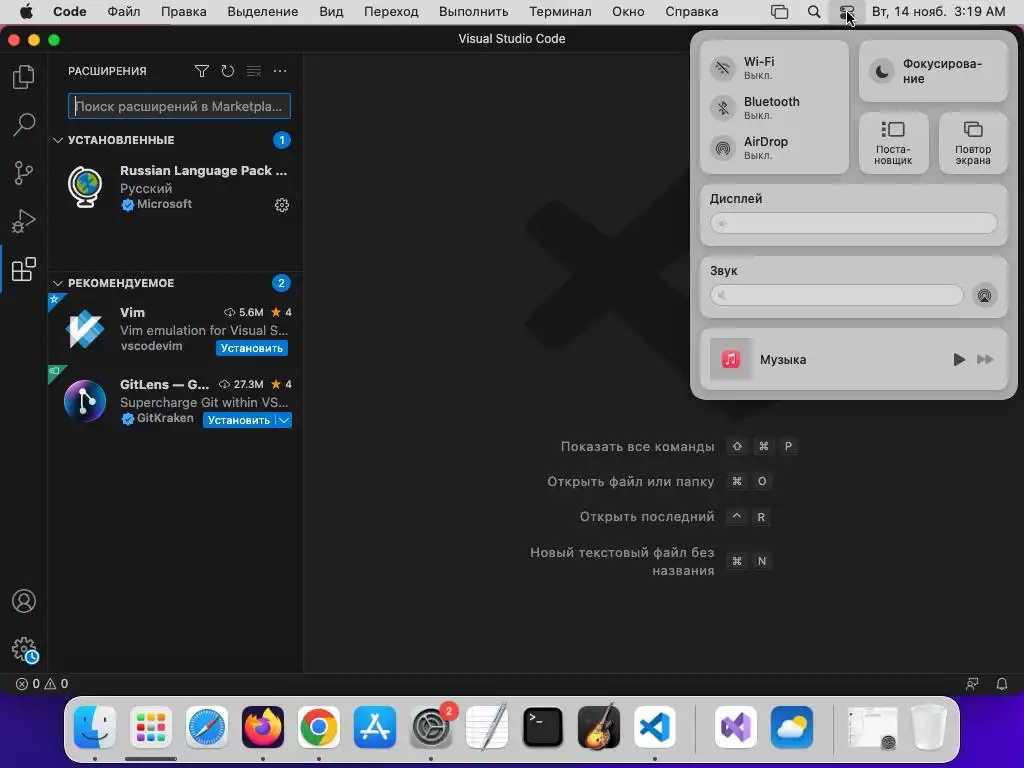Viewport: 1024px width, 768px height.
Task: Launch Firefox from the Dock
Action: coord(263,727)
